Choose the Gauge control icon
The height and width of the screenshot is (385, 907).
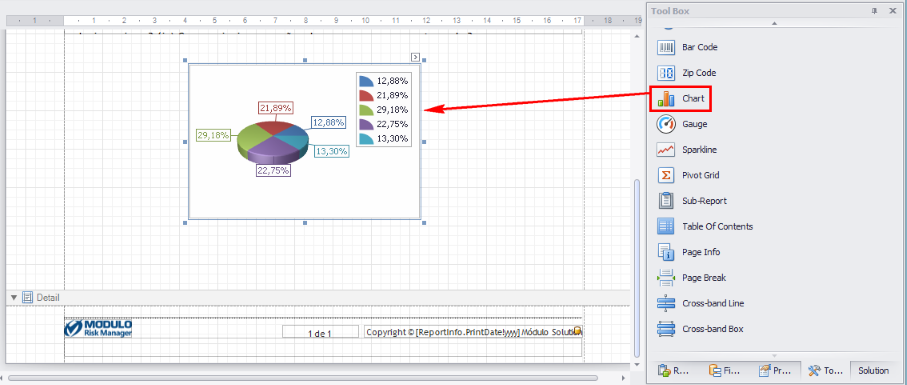[666, 124]
